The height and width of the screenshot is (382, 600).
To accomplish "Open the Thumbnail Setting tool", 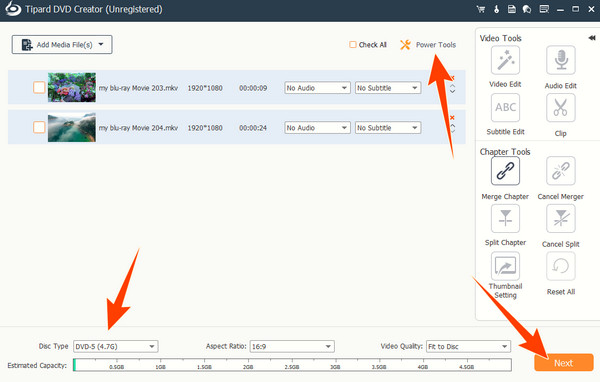I will (x=505, y=266).
